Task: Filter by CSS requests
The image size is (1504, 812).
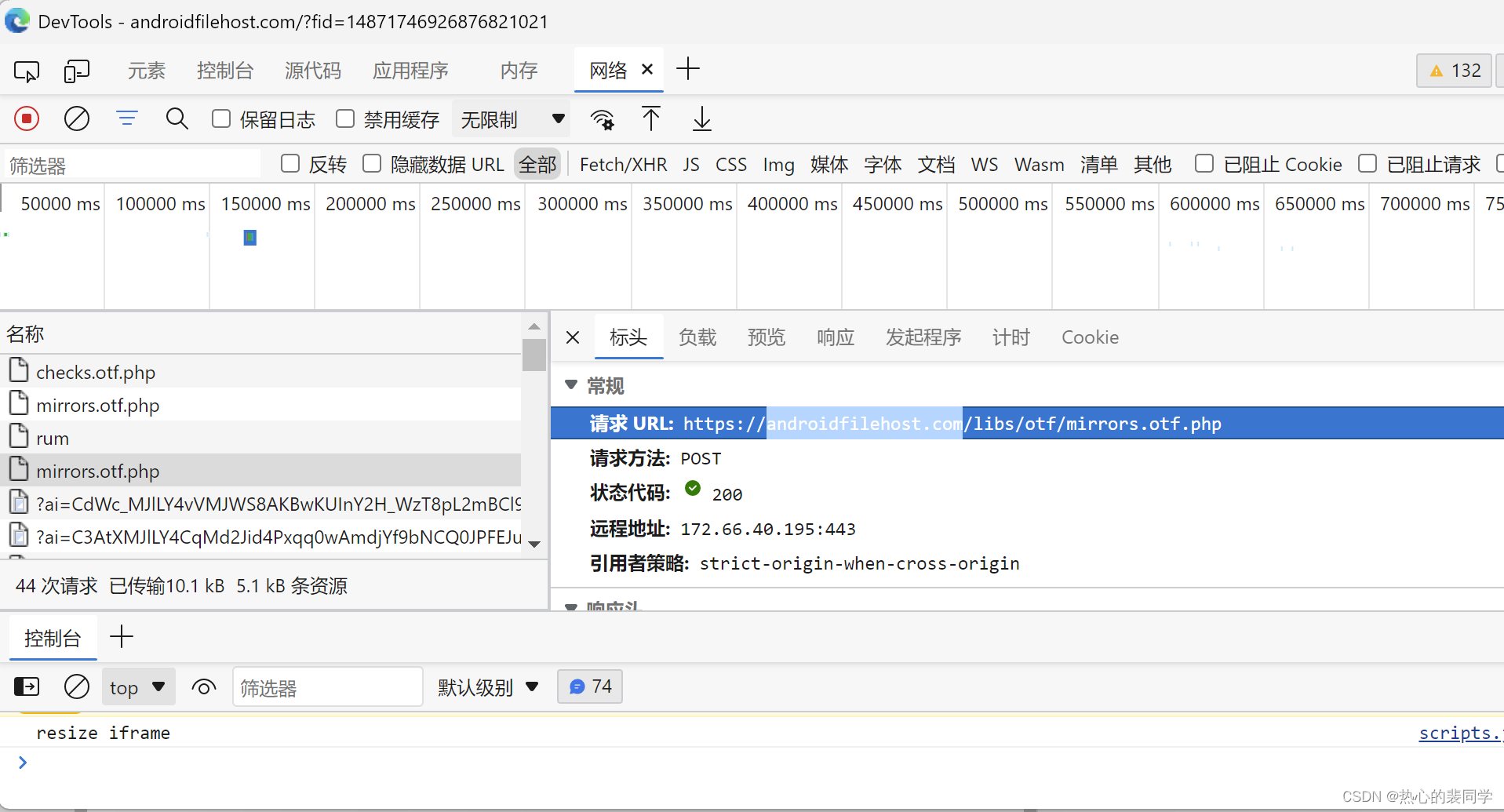Action: click(730, 165)
